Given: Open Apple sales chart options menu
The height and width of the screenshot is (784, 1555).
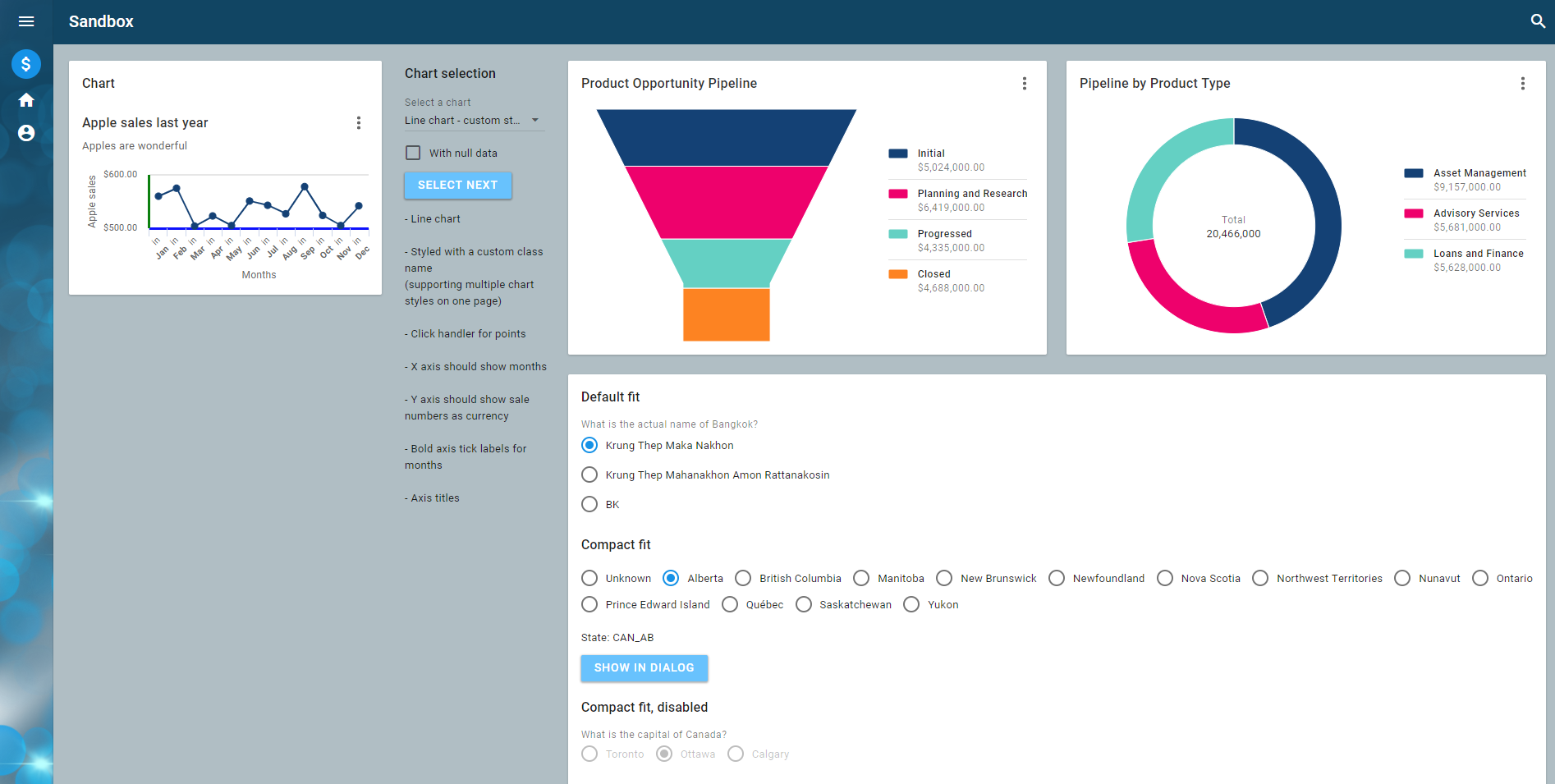Looking at the screenshot, I should coord(359,123).
